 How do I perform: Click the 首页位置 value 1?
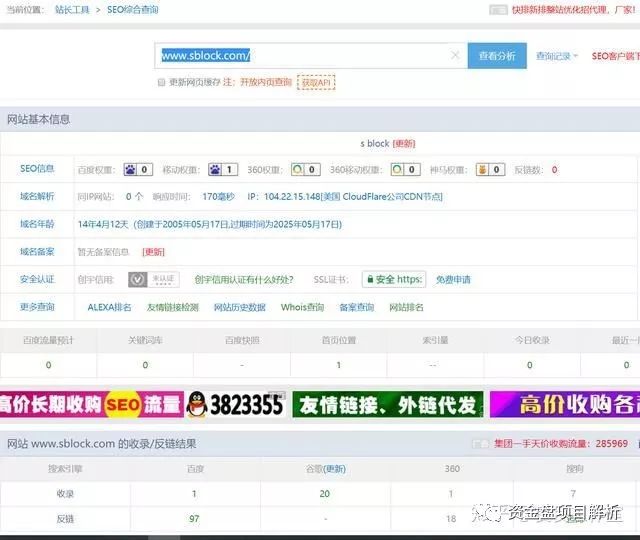point(338,365)
